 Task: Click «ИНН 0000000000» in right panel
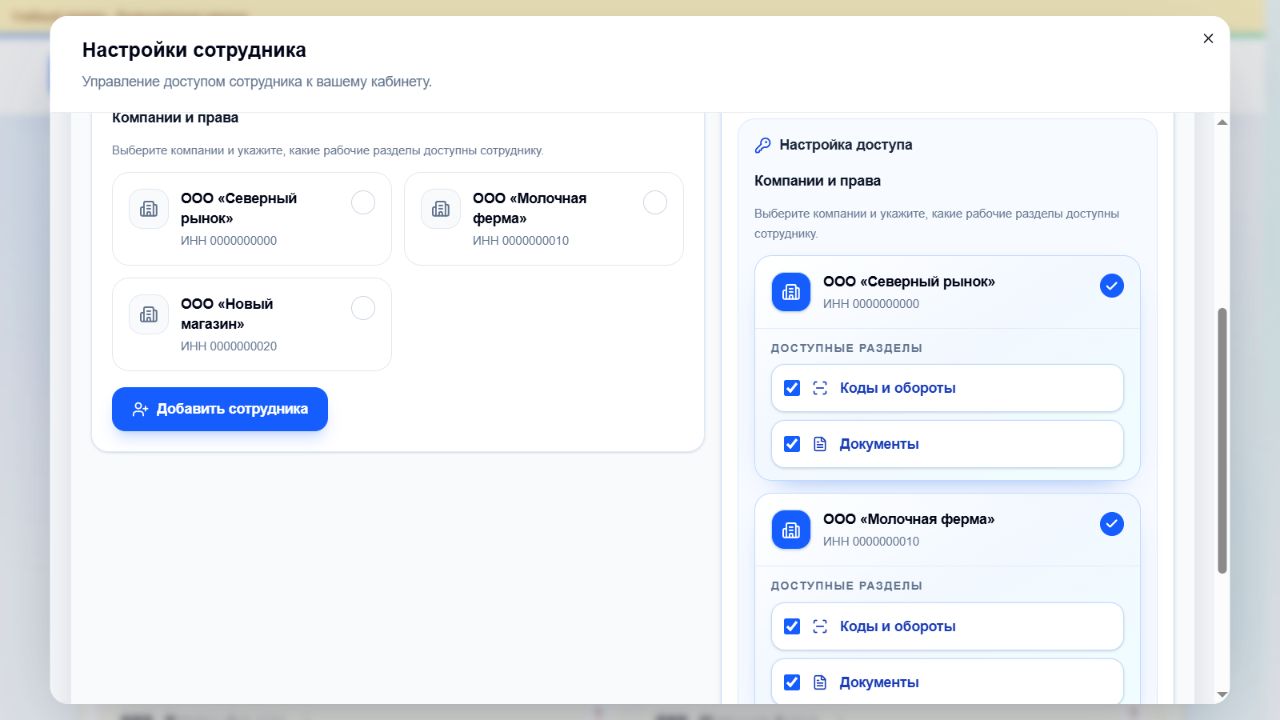[871, 304]
